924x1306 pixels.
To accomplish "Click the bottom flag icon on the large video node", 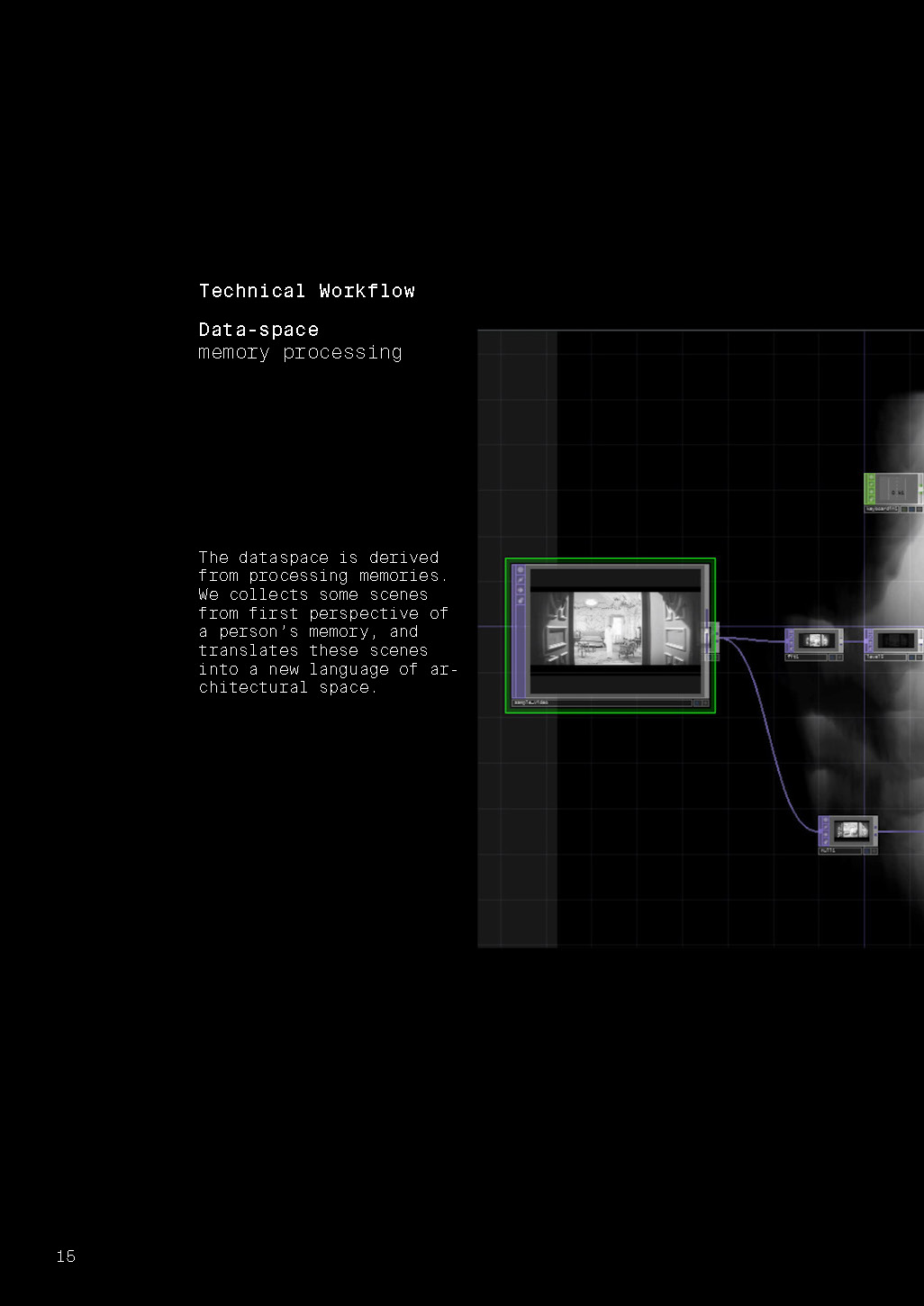I will tap(520, 600).
